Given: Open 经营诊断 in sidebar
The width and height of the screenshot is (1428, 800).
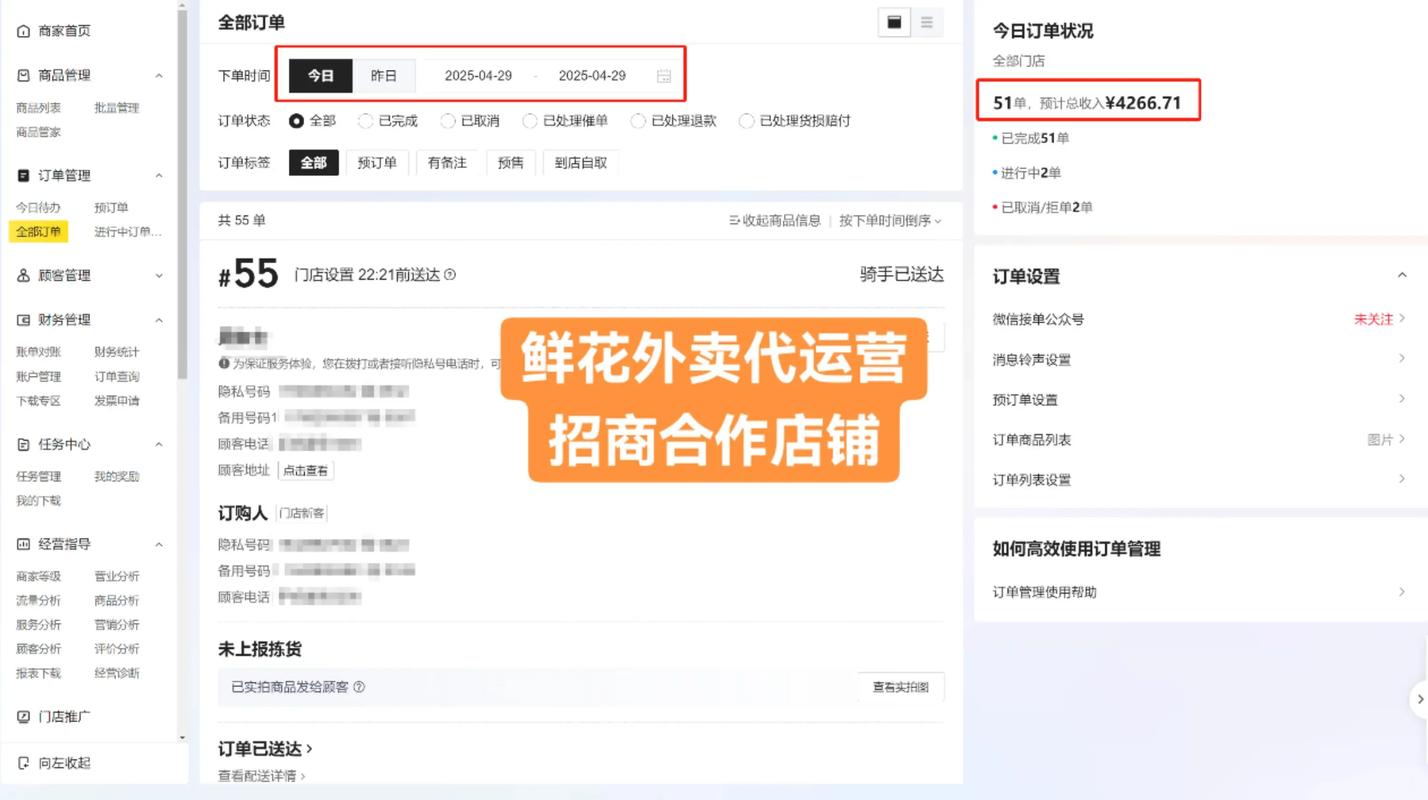Looking at the screenshot, I should (x=117, y=673).
